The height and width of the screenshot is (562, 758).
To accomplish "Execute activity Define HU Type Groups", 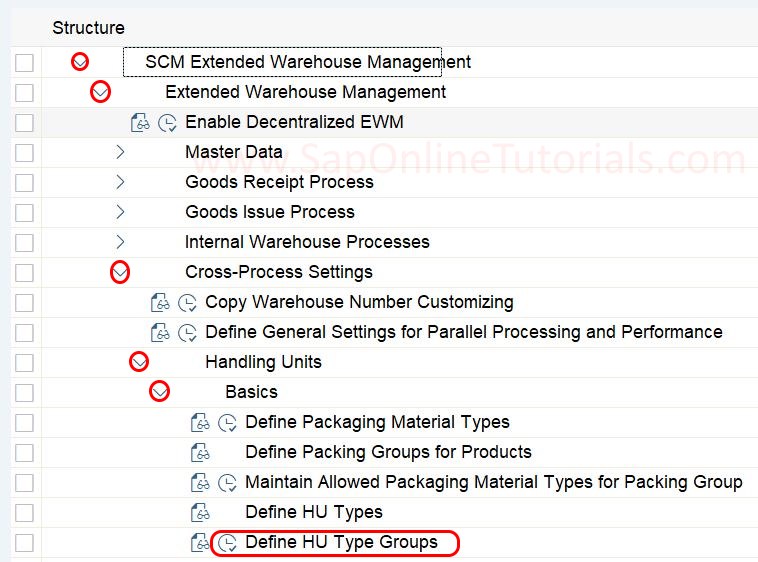I will click(227, 543).
